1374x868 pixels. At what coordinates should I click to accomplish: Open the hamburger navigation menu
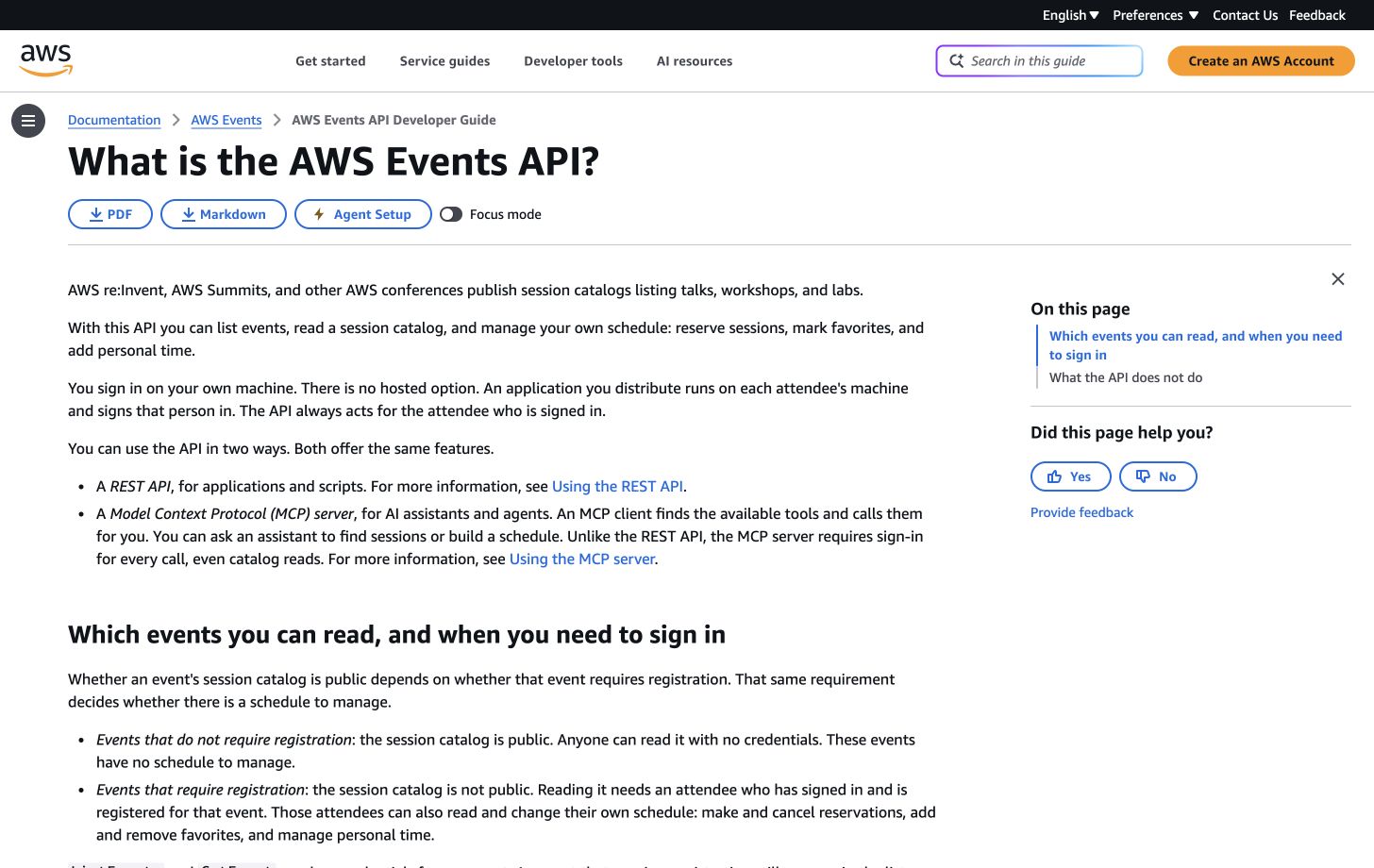pyautogui.click(x=28, y=121)
